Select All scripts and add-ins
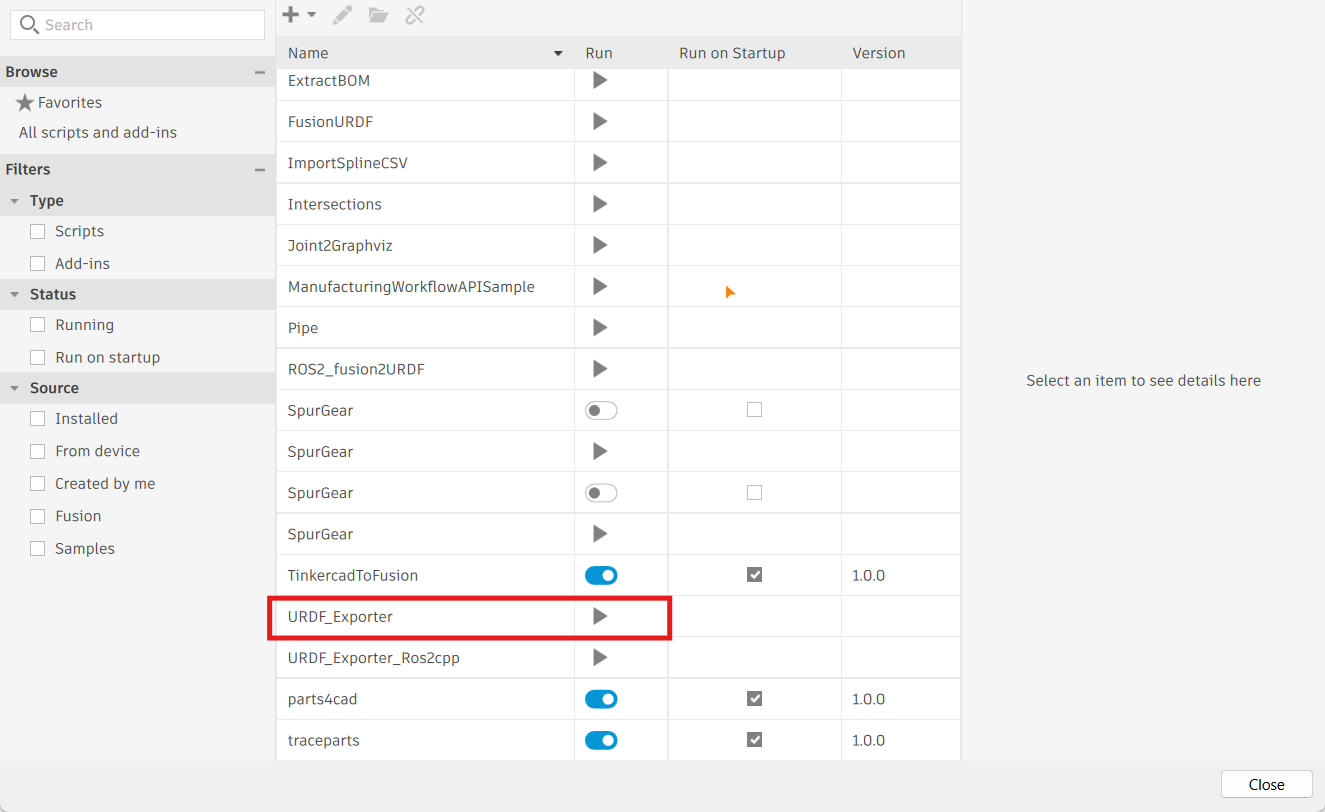Screen dimensions: 1325x812 point(98,133)
